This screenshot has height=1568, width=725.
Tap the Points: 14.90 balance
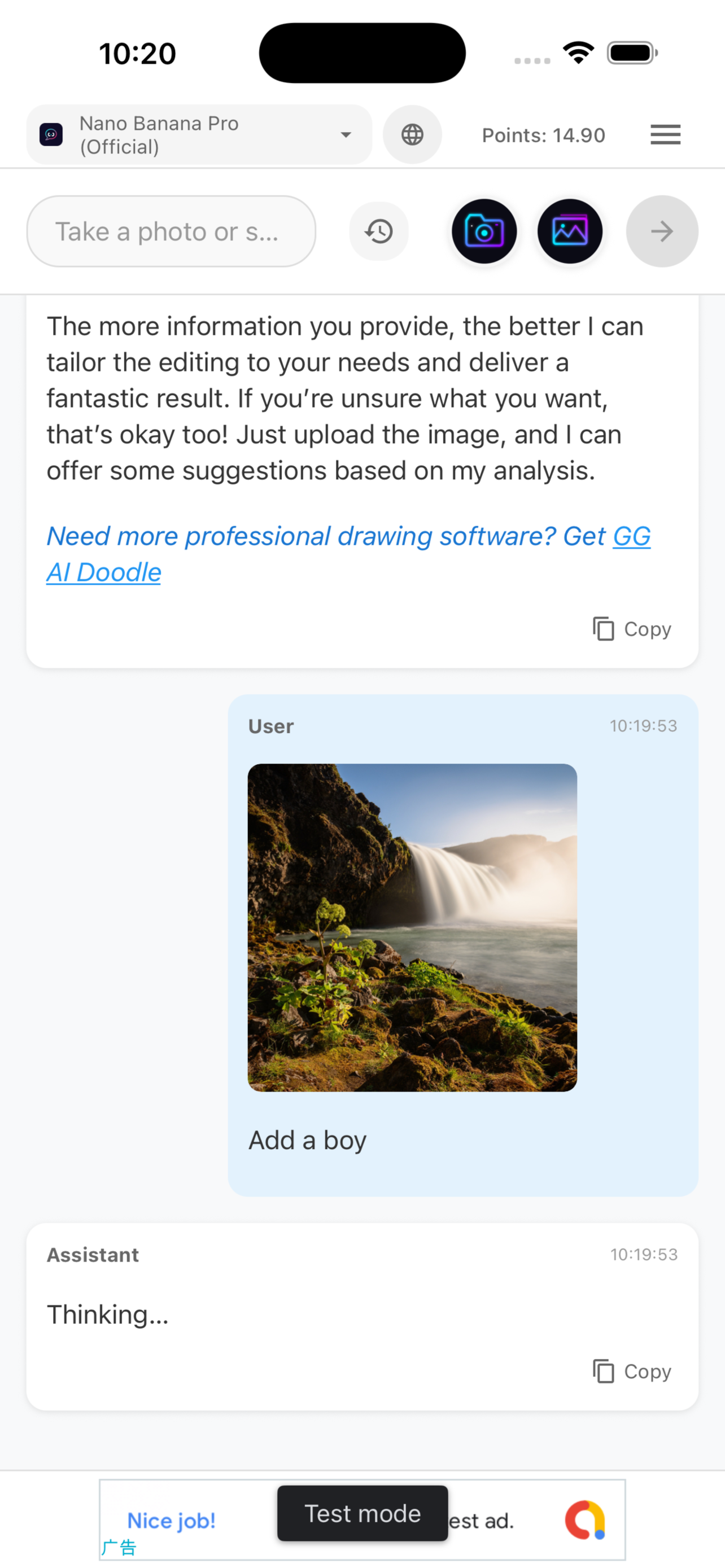[x=543, y=135]
